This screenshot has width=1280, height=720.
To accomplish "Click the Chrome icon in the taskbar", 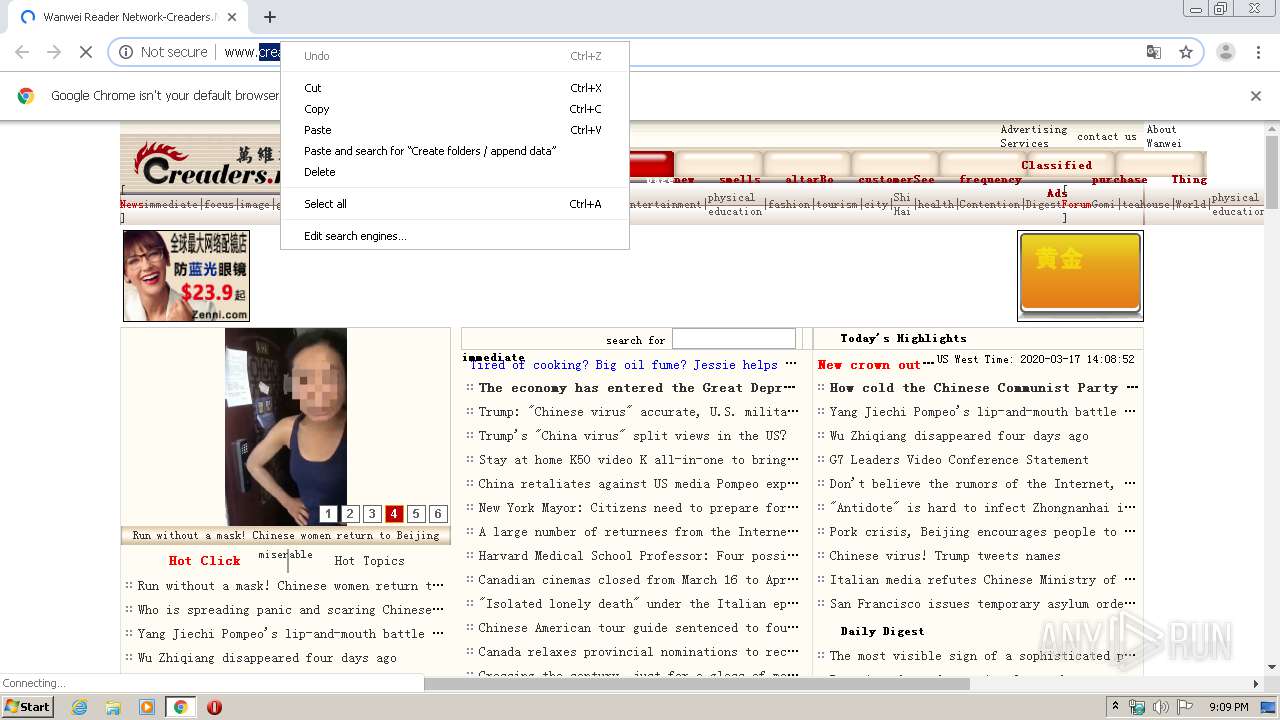I will pyautogui.click(x=180, y=707).
